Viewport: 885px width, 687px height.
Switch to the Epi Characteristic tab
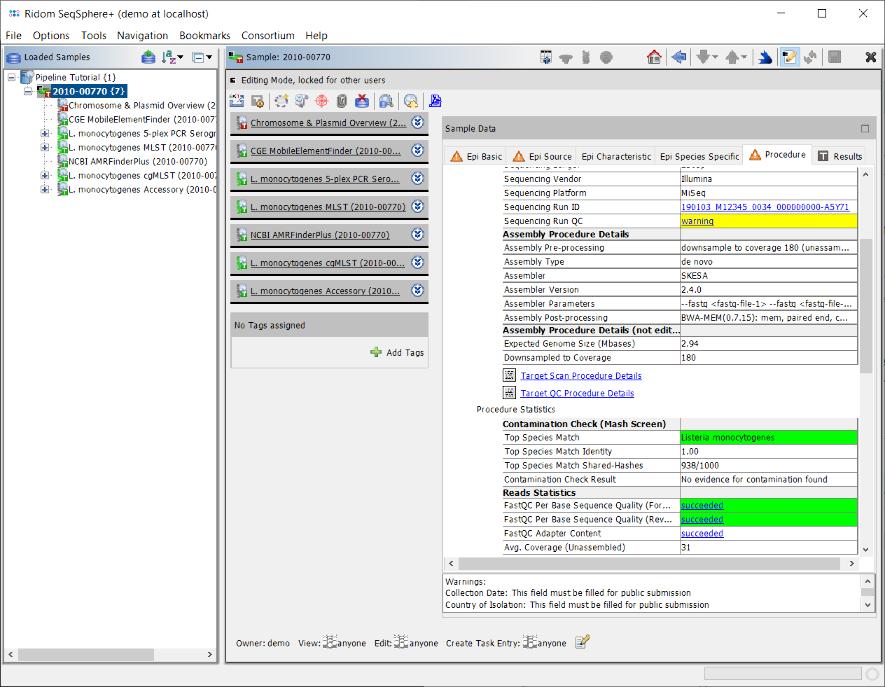tap(616, 156)
